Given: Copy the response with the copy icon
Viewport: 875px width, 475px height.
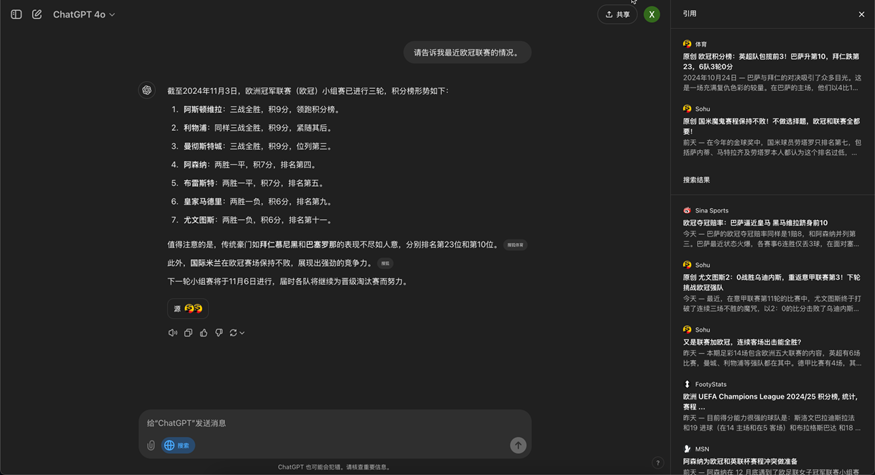Looking at the screenshot, I should pyautogui.click(x=188, y=333).
